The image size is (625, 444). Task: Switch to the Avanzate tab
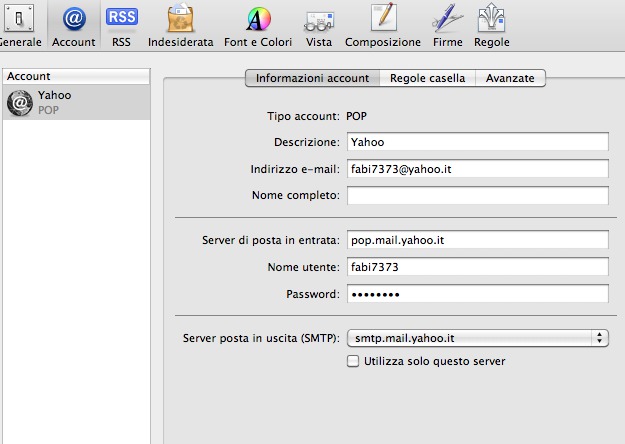coord(510,78)
